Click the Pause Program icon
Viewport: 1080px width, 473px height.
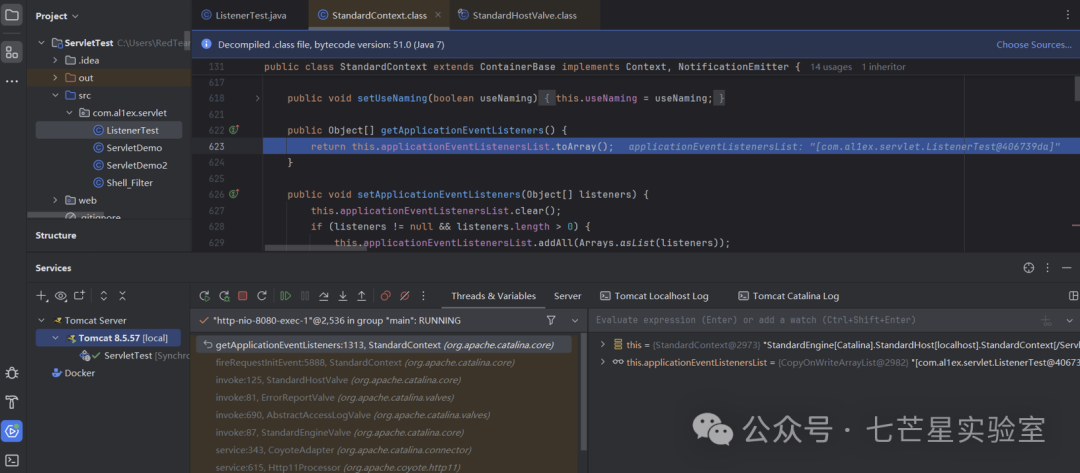(304, 296)
